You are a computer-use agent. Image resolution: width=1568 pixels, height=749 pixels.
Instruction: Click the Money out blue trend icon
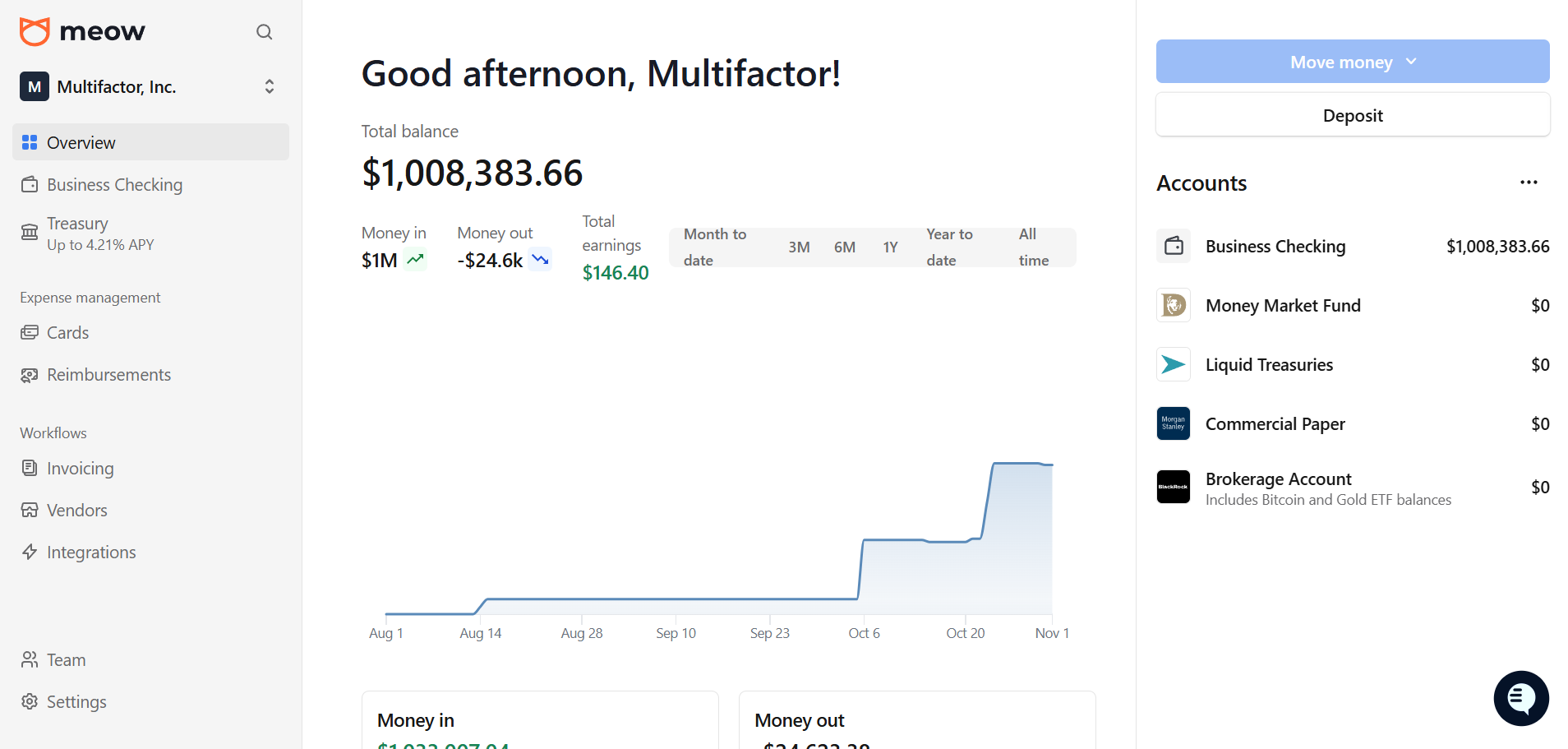click(x=540, y=259)
